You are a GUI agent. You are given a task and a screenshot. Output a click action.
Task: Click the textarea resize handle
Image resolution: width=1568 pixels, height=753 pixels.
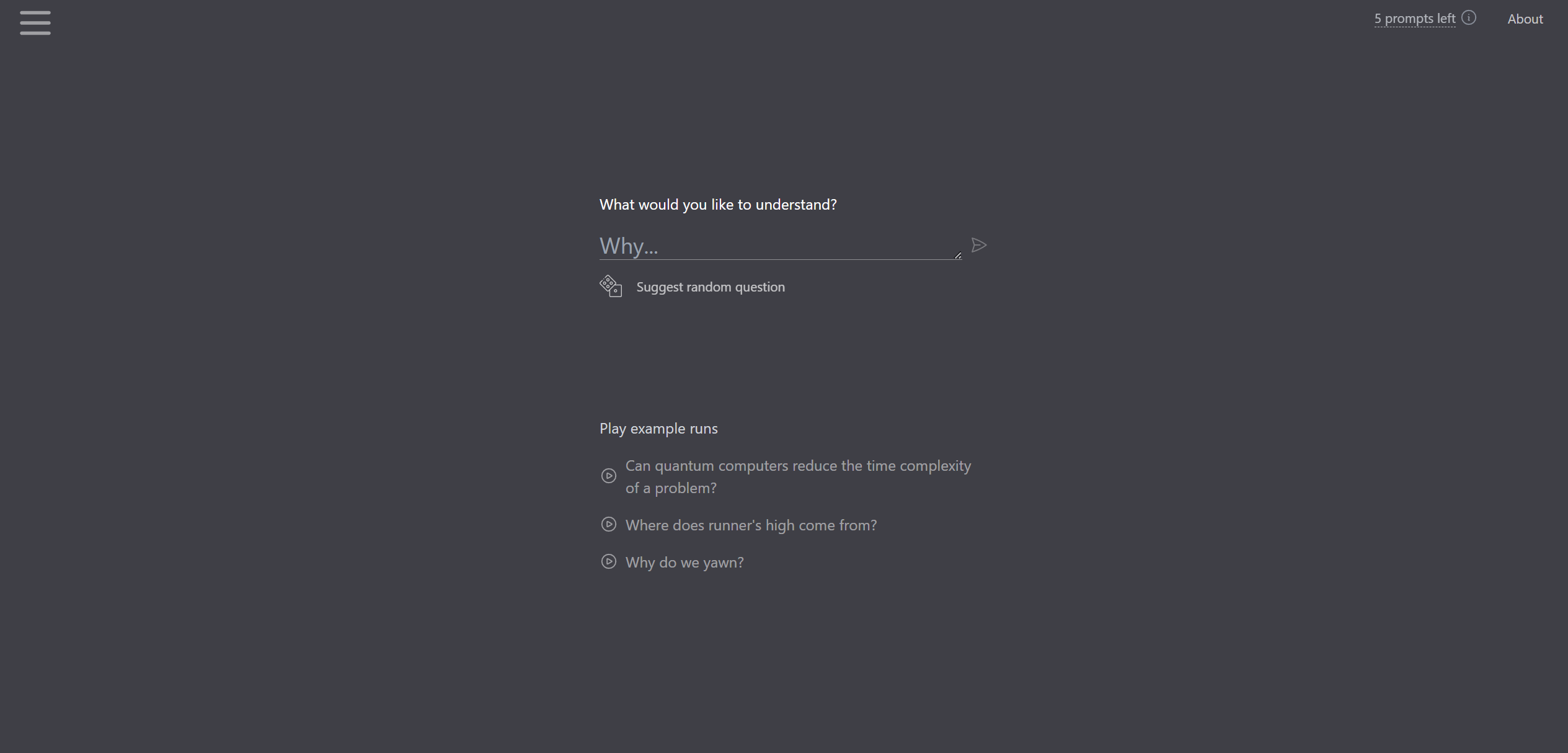(x=957, y=255)
